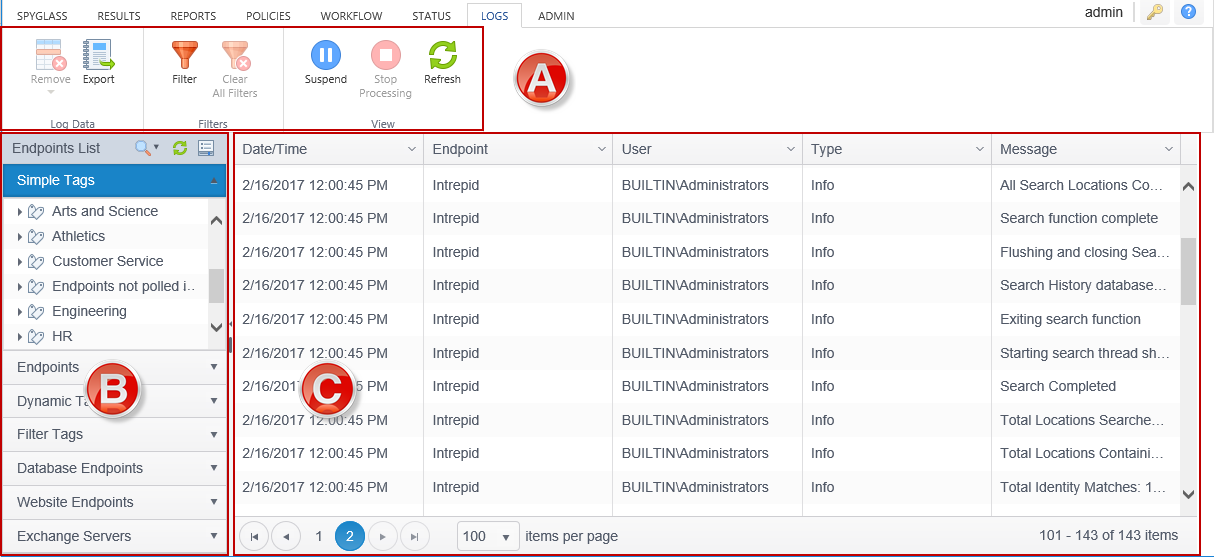The image size is (1214, 557).
Task: Click the search magnifier in Endpoints List
Action: (x=144, y=148)
